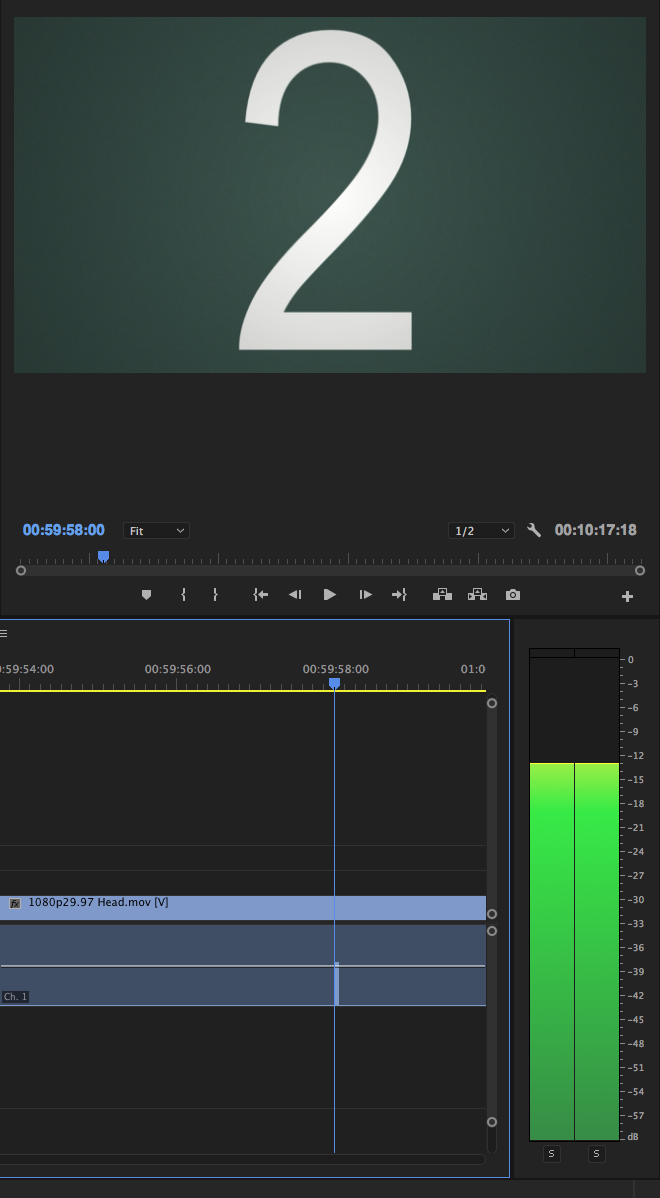Viewport: 660px width, 1198px height.
Task: Step back one frame
Action: click(295, 594)
